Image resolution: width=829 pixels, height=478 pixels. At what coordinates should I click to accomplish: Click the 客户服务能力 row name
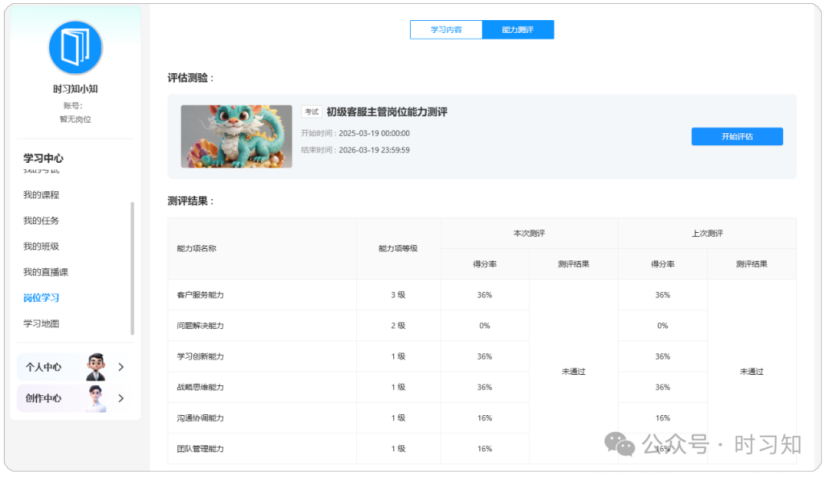click(x=200, y=295)
